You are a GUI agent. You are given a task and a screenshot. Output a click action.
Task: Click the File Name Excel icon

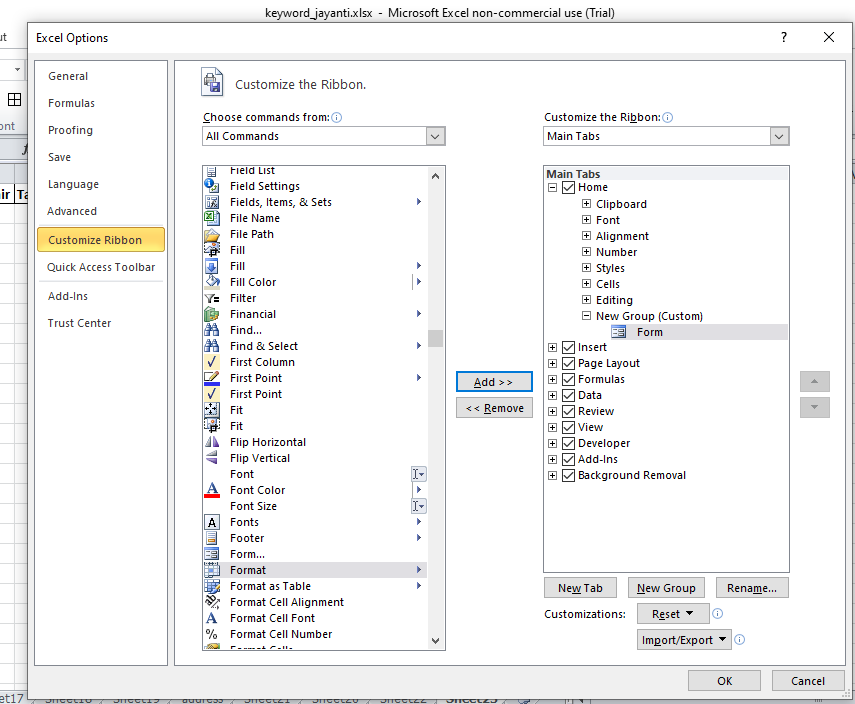212,218
